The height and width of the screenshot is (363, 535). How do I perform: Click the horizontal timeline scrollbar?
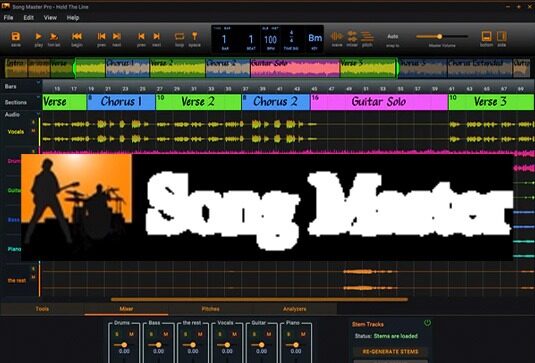pos(259,300)
